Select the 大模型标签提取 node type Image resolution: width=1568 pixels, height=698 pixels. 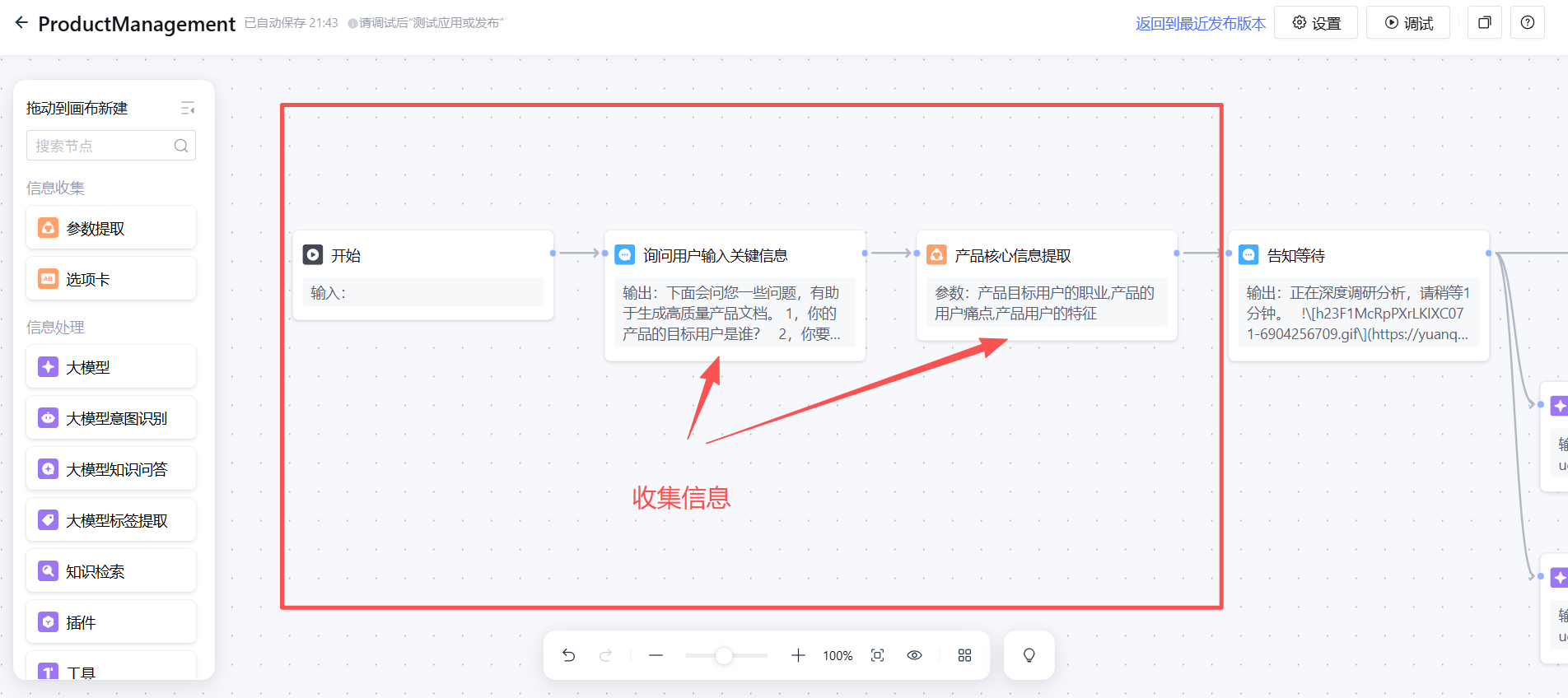[111, 520]
